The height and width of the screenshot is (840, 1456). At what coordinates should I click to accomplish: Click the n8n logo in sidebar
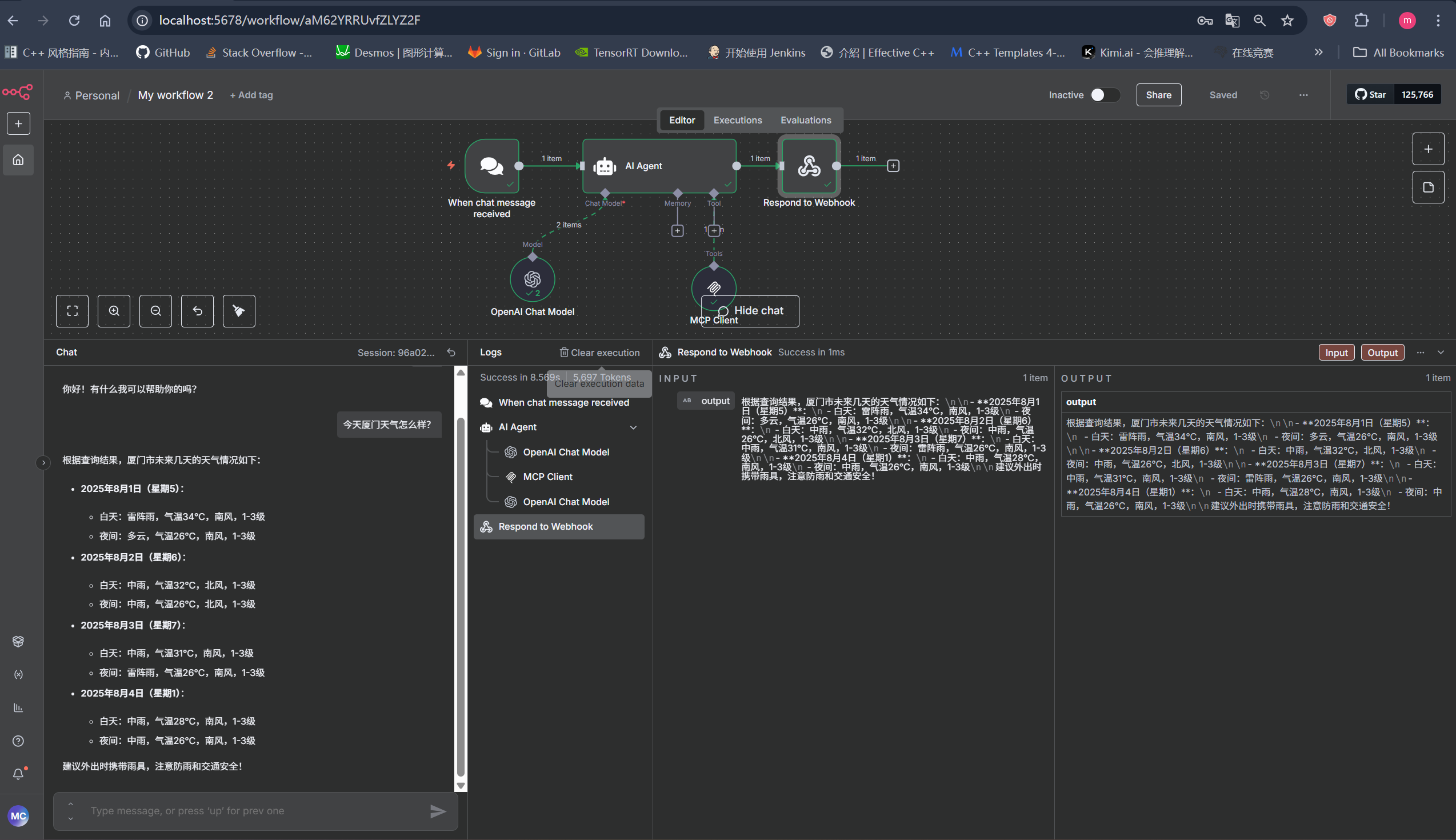(x=18, y=93)
